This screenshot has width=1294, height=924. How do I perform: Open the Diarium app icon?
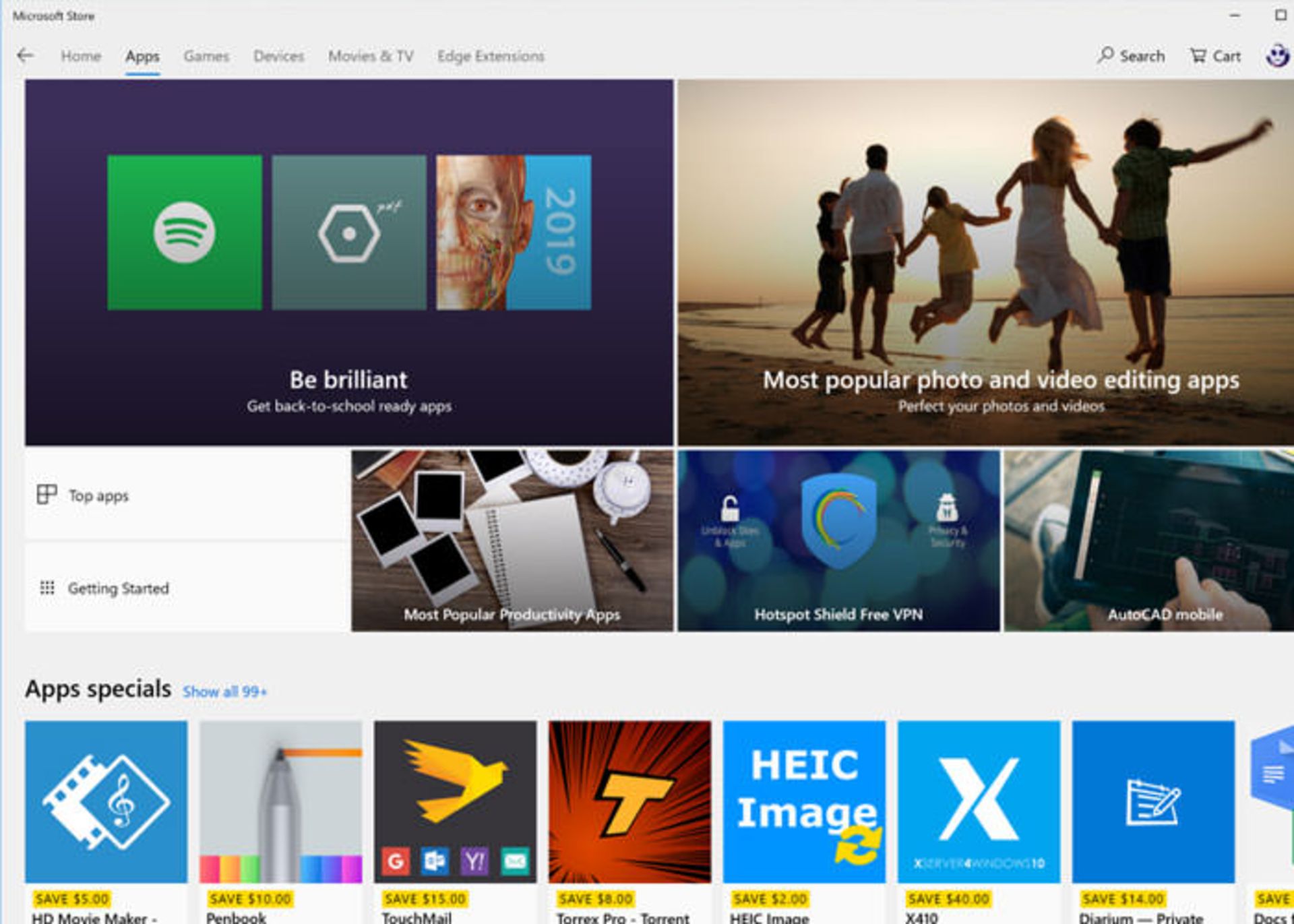point(1154,802)
